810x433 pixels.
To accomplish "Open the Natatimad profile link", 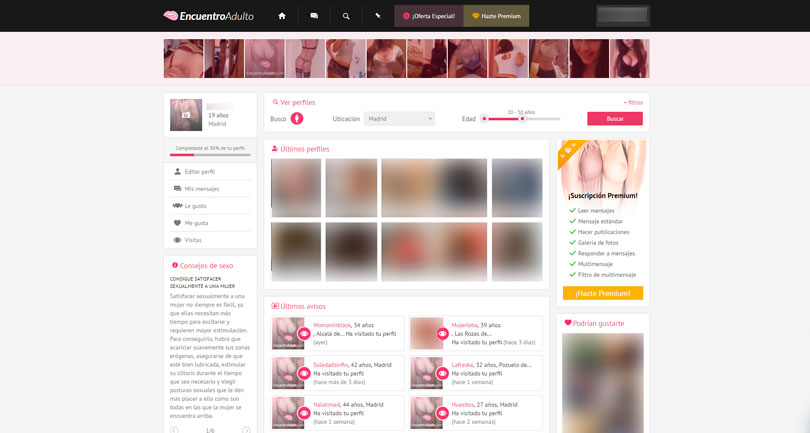I will tap(326, 405).
